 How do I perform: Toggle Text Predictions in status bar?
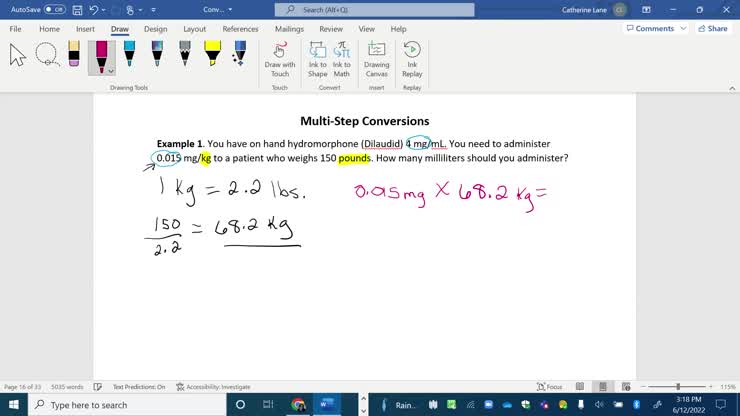click(139, 387)
